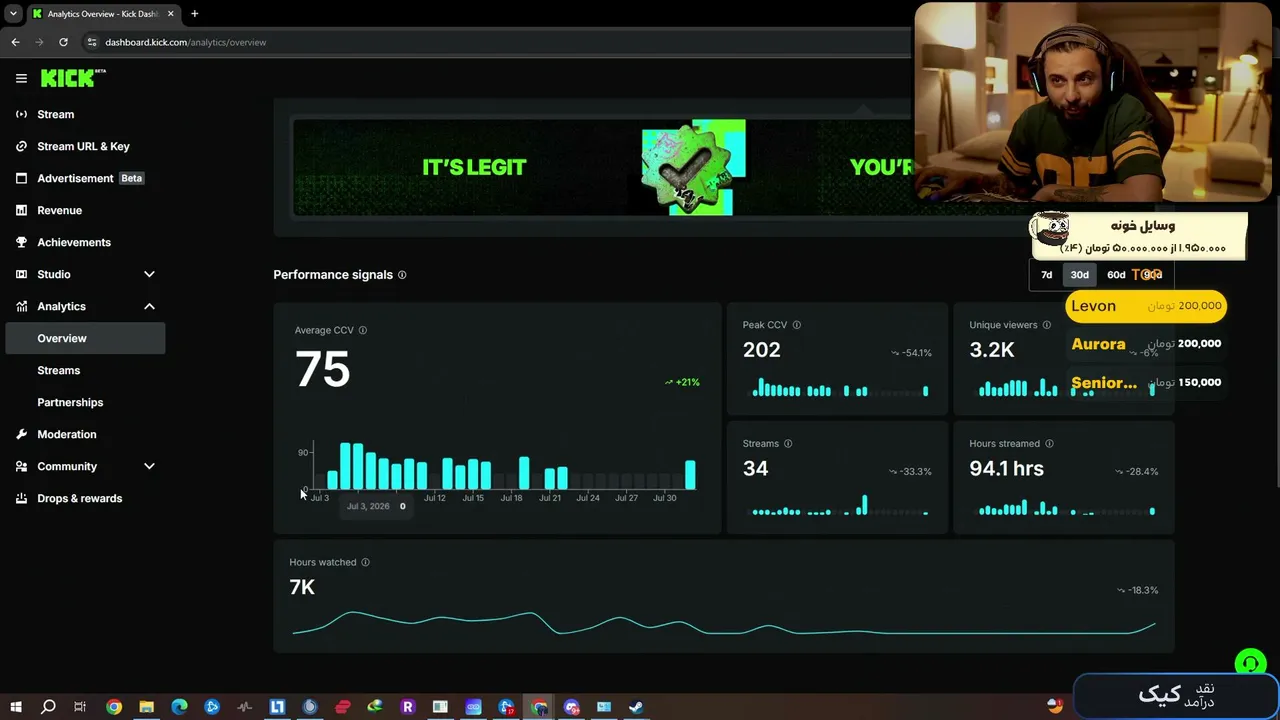Screen dimensions: 1280x720
Task: Reload the page in the browser
Action: click(63, 42)
